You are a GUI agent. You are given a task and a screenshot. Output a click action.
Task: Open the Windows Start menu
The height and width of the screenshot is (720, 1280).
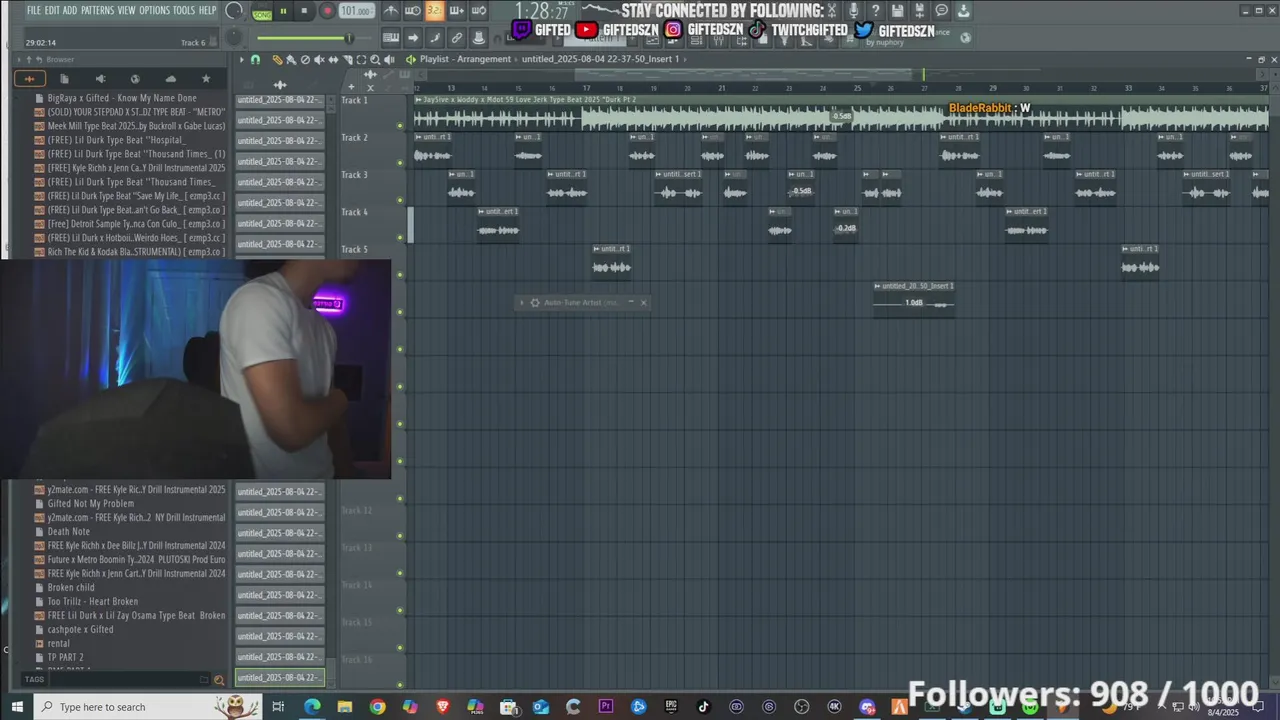point(16,707)
